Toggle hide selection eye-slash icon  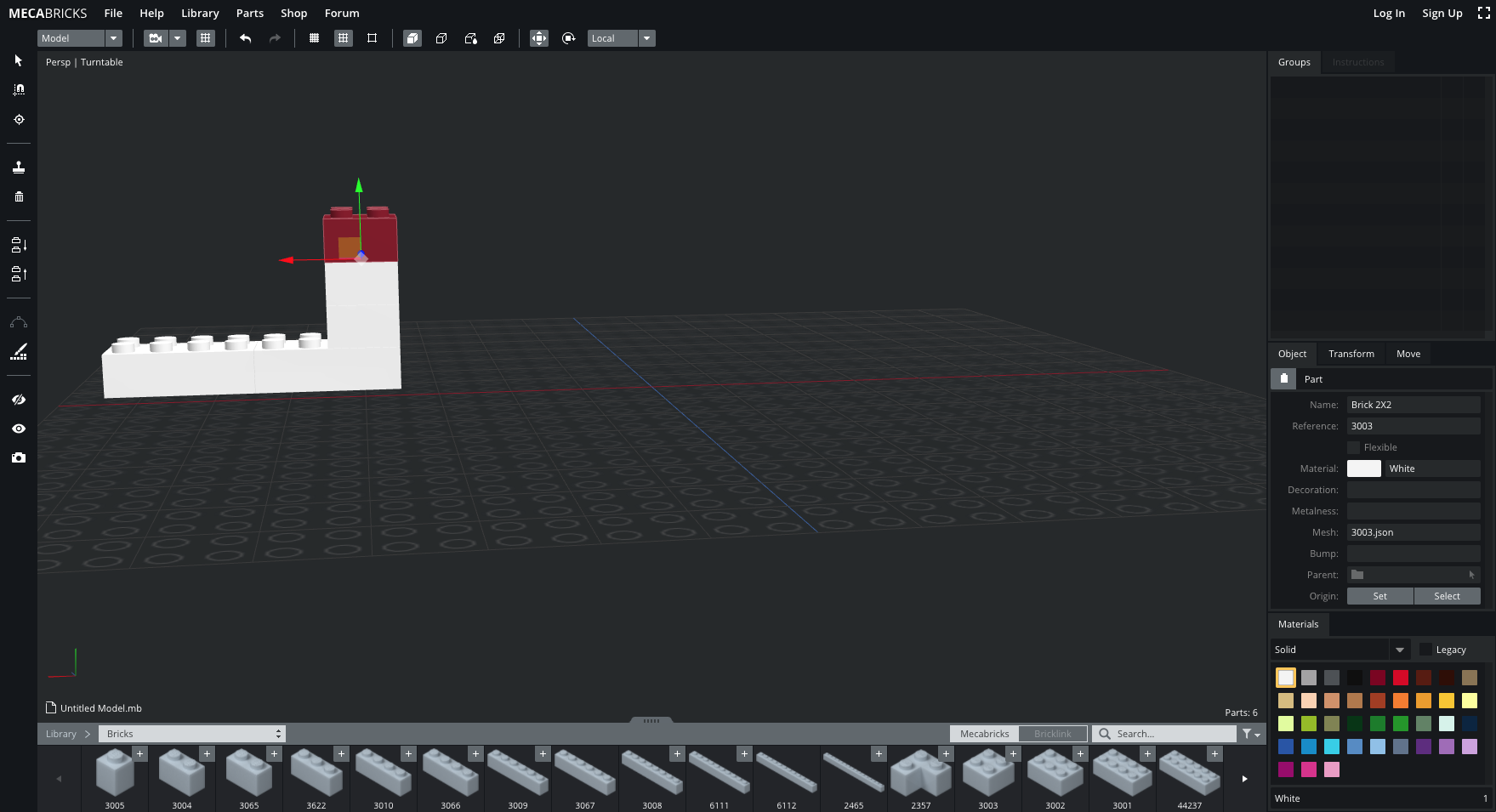pos(19,400)
